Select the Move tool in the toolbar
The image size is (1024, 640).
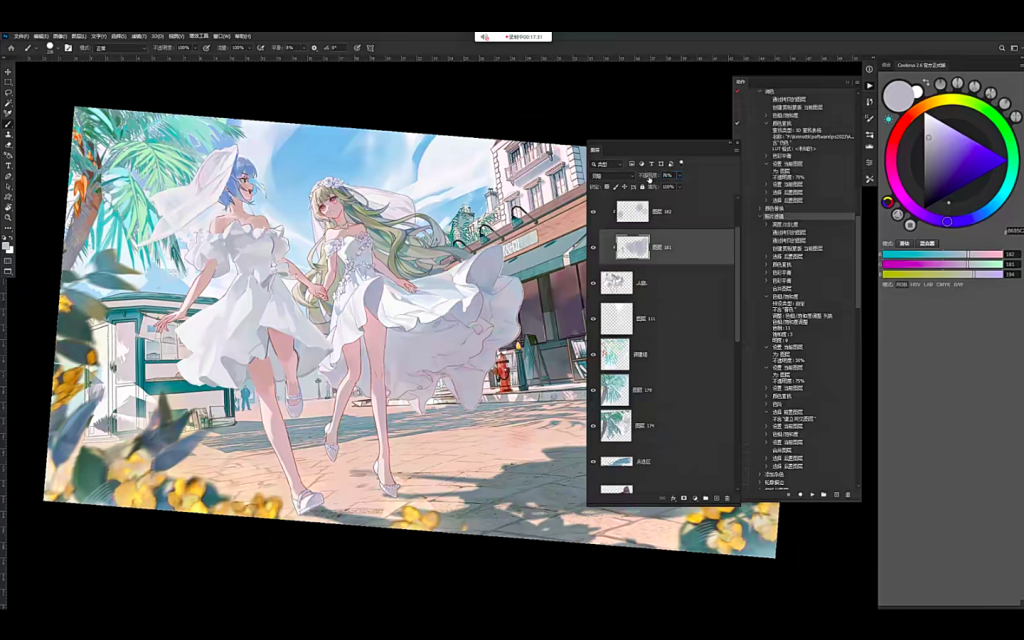pos(7,70)
